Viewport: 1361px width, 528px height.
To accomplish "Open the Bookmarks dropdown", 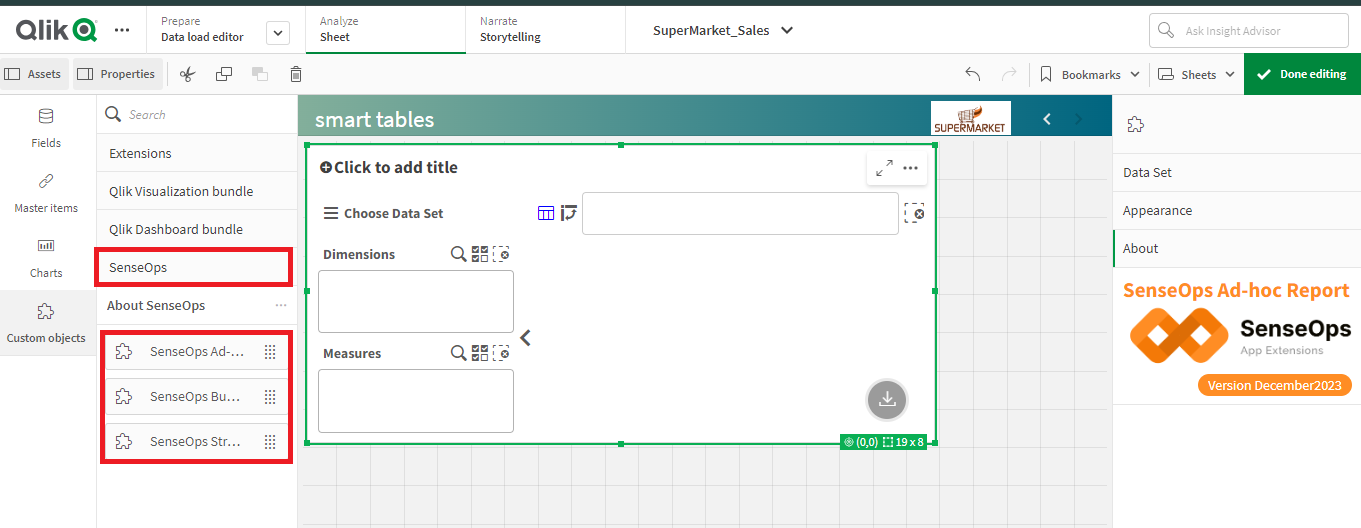I will click(1089, 74).
